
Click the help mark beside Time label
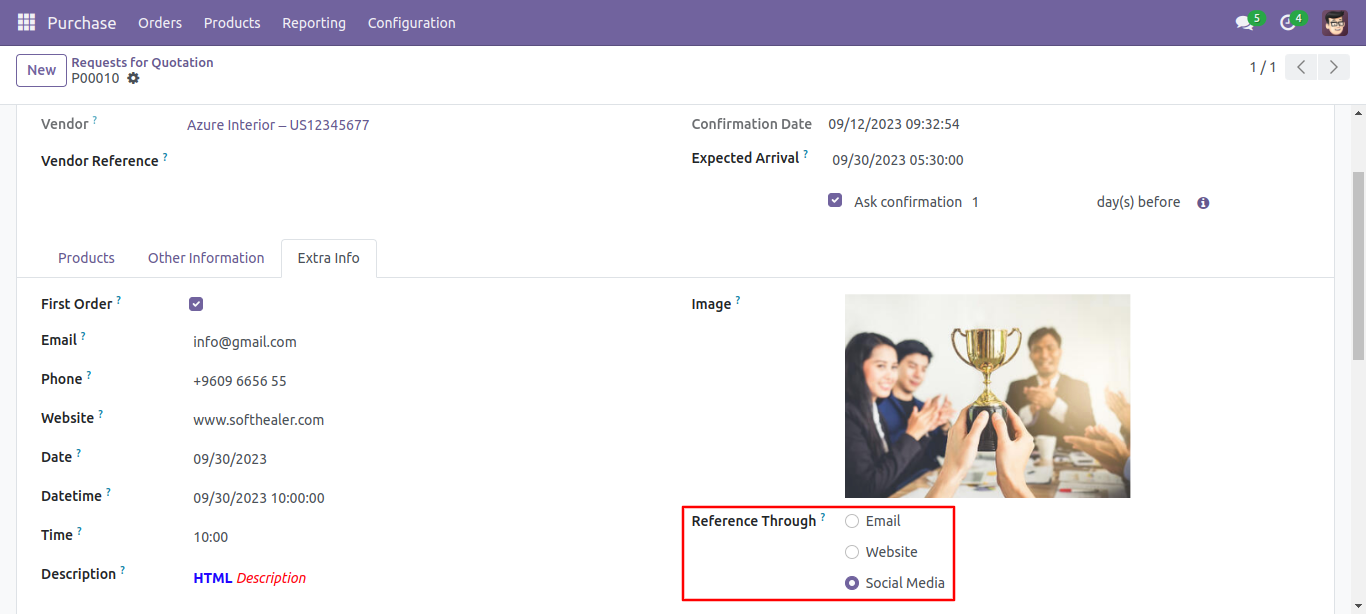tap(79, 531)
